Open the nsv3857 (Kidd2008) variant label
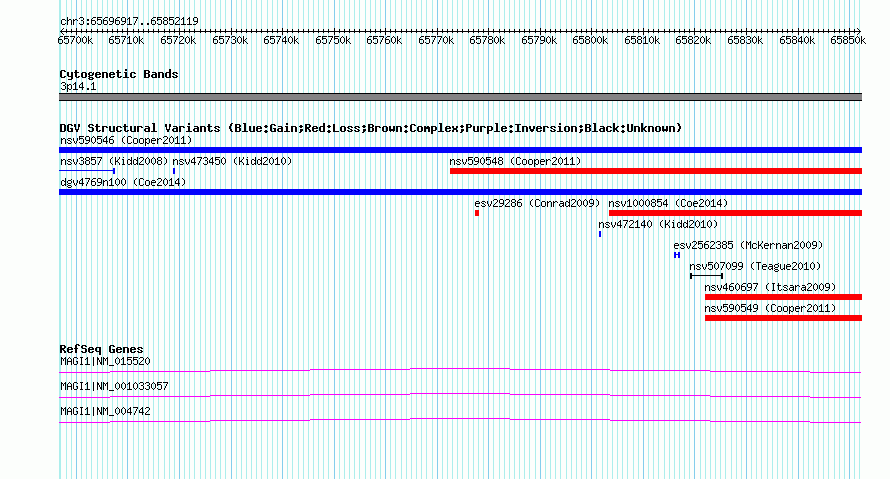 coord(114,161)
